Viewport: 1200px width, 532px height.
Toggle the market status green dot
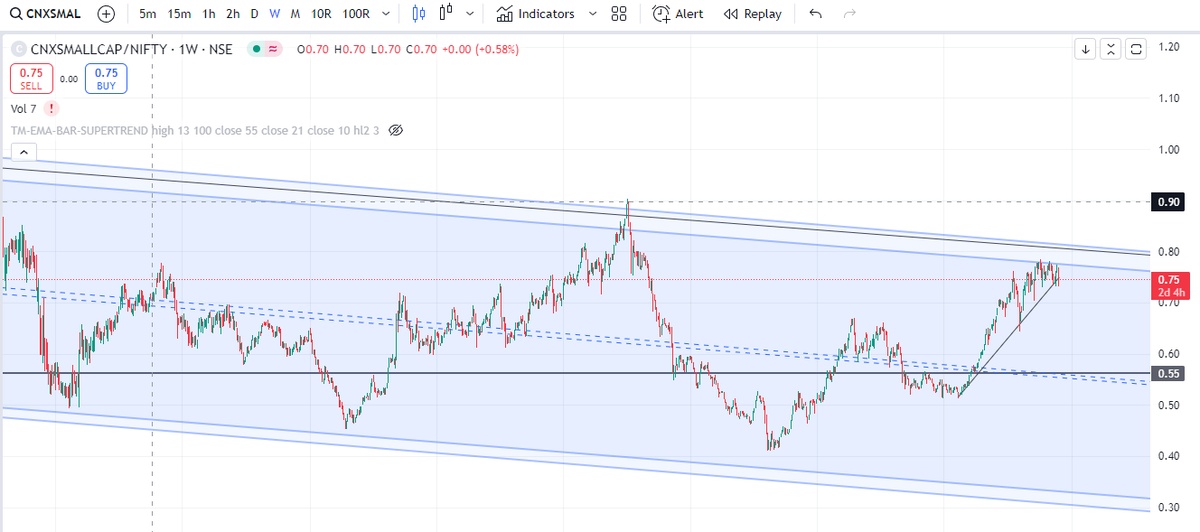pos(257,48)
